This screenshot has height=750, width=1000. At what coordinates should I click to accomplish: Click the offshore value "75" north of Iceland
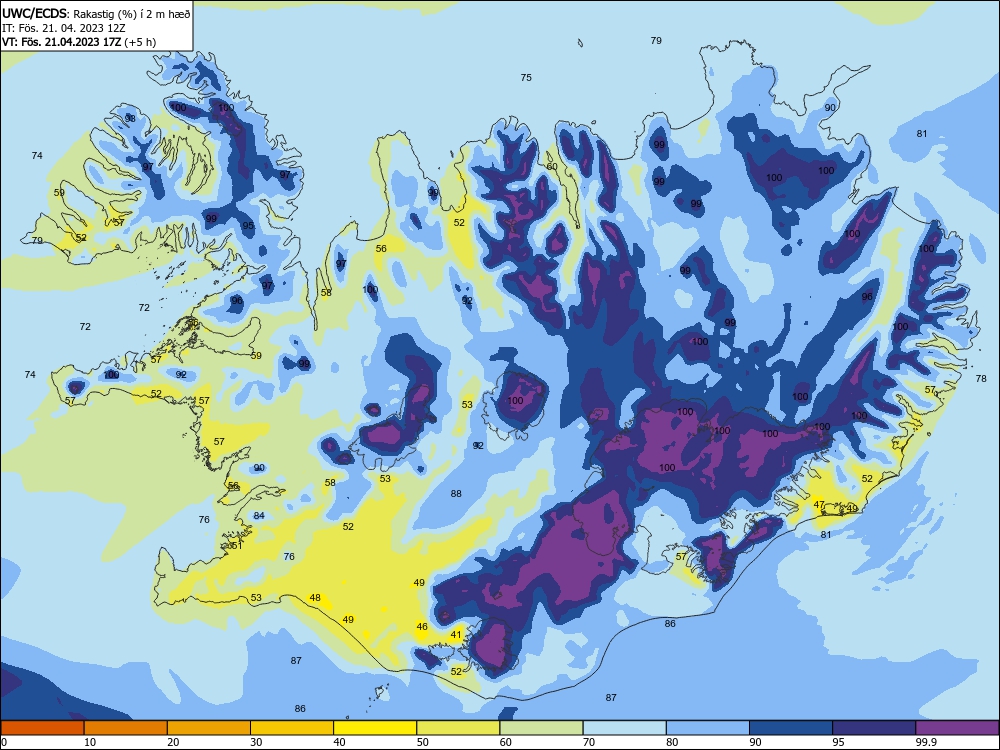click(x=526, y=77)
